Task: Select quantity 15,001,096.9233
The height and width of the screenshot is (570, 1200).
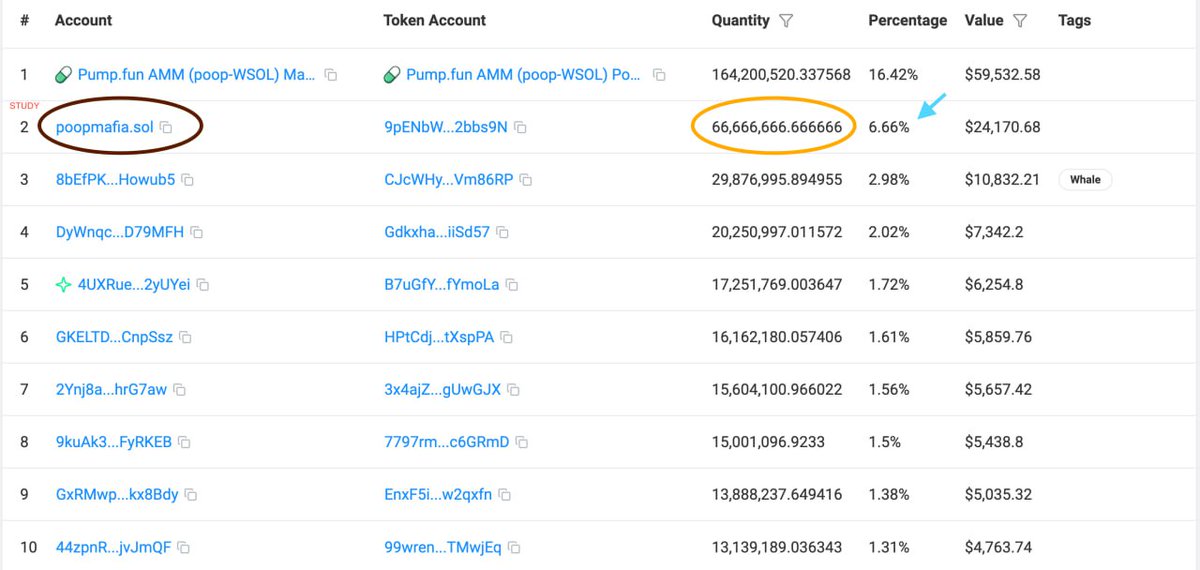Action: click(768, 442)
